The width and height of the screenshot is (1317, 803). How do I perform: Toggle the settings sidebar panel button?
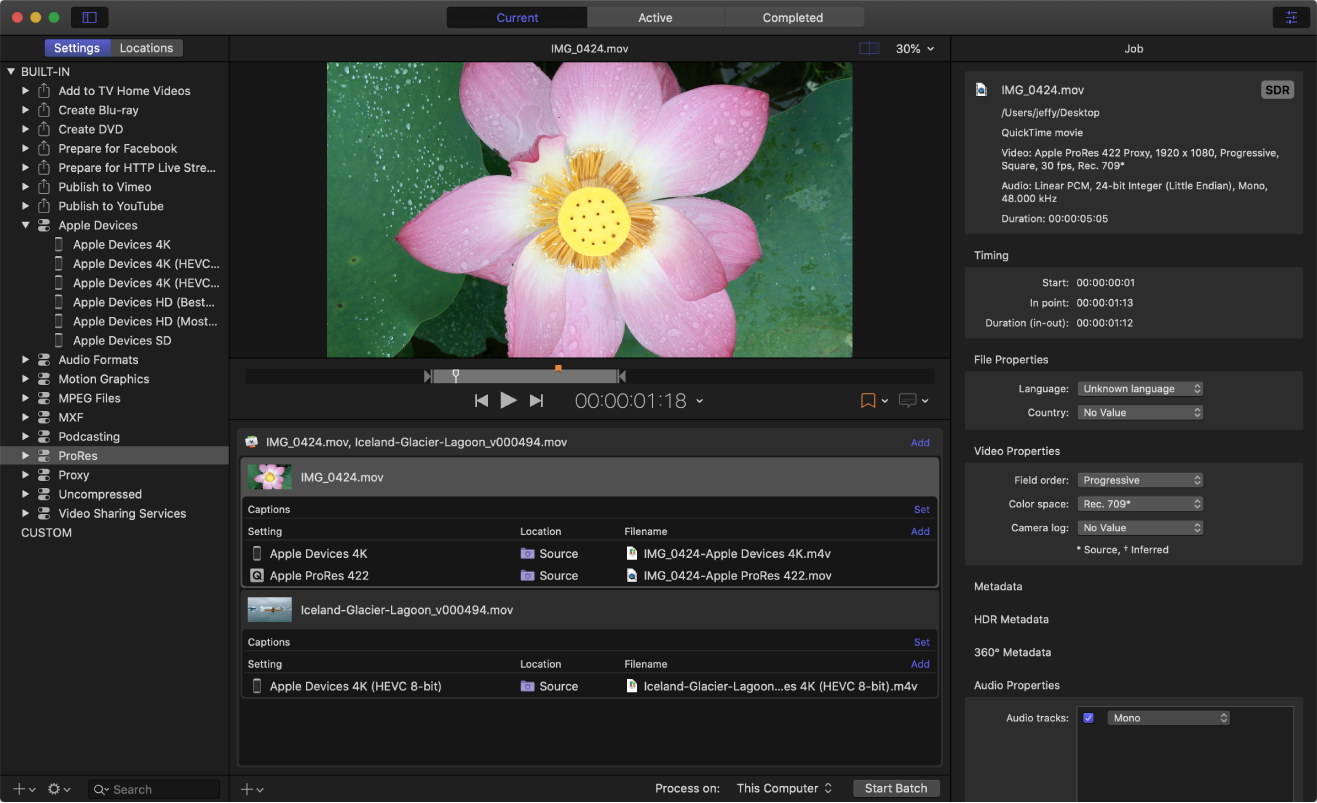click(90, 17)
